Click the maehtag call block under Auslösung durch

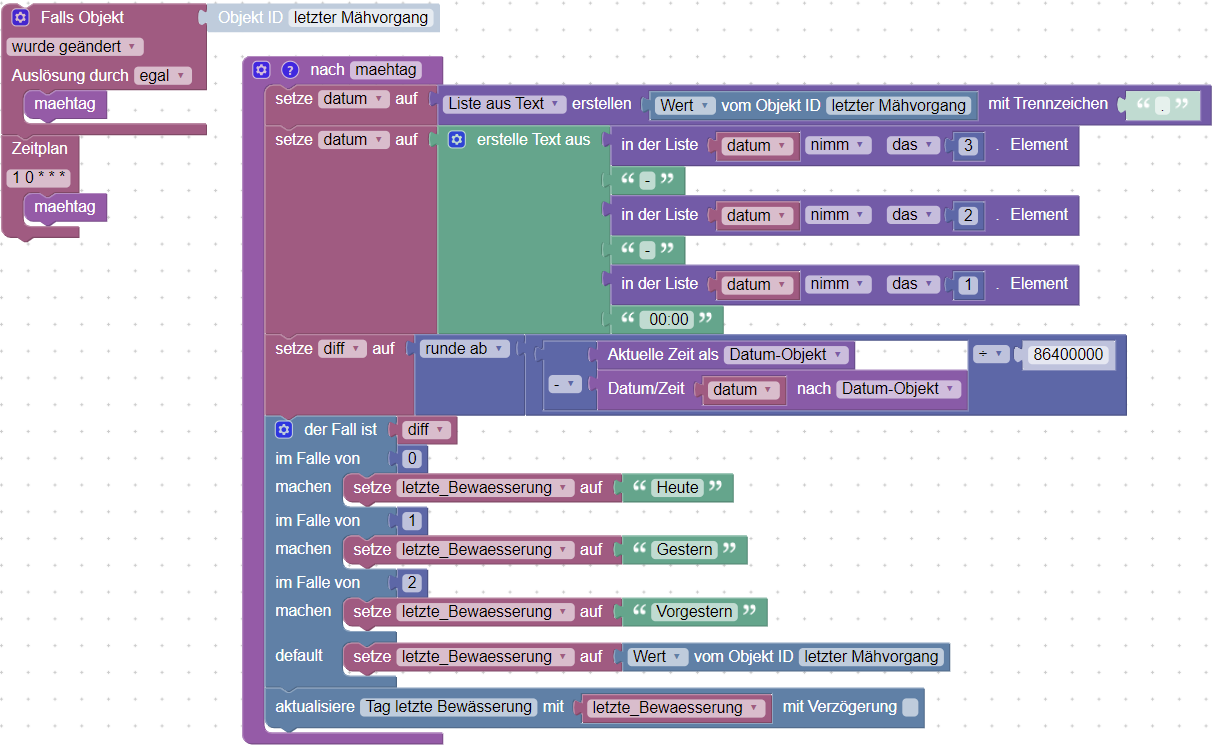65,104
